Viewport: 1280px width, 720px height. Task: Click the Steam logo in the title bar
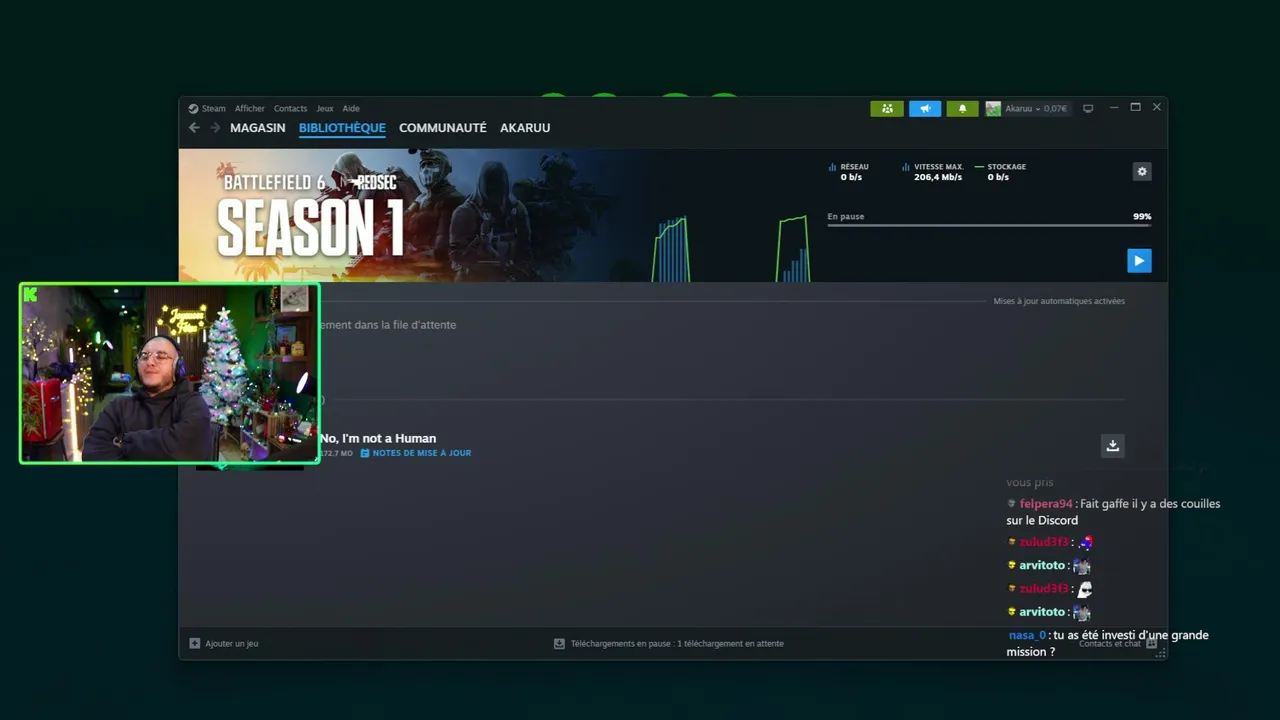pyautogui.click(x=194, y=108)
